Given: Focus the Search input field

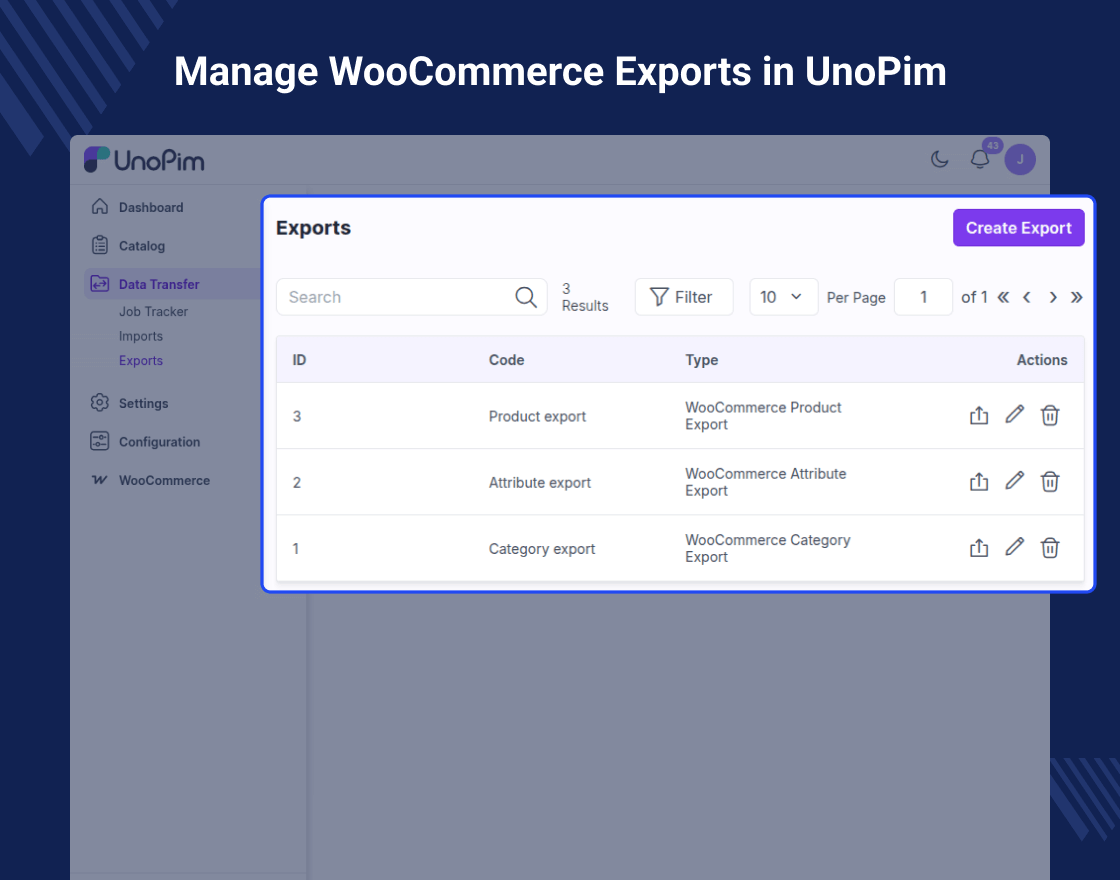Looking at the screenshot, I should [x=411, y=297].
